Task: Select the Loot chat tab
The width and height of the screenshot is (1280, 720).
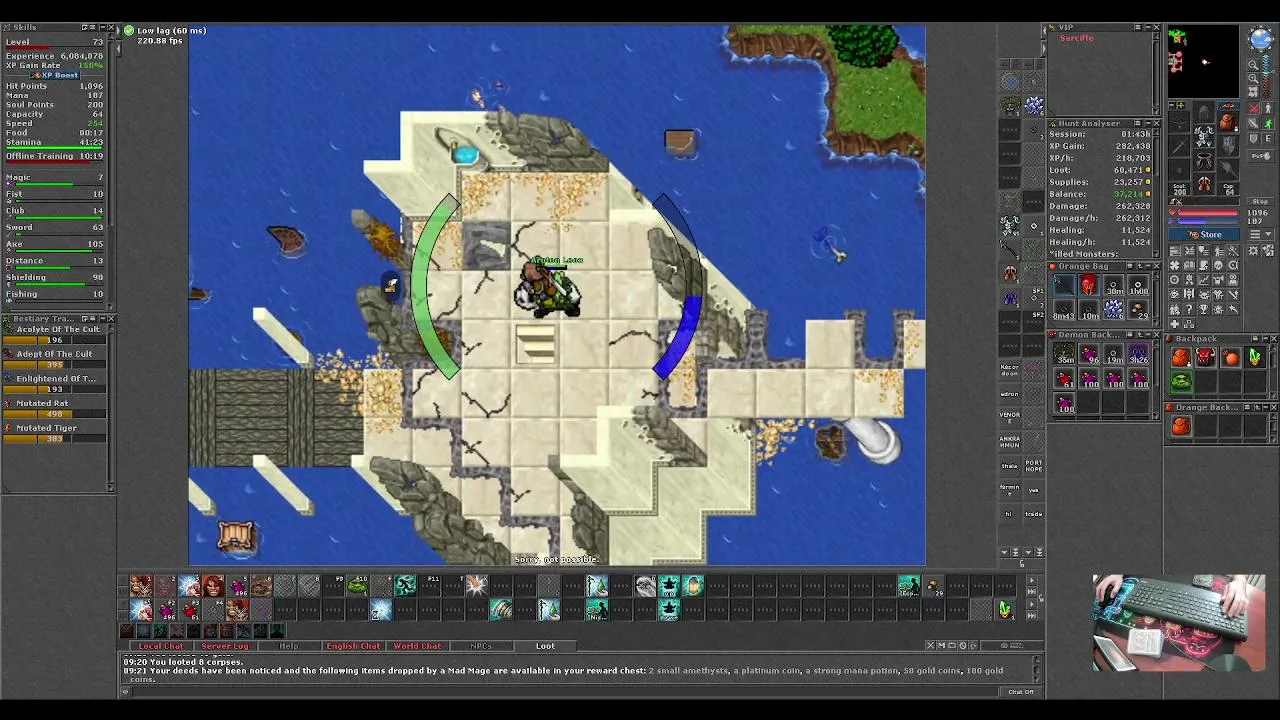Action: click(545, 646)
